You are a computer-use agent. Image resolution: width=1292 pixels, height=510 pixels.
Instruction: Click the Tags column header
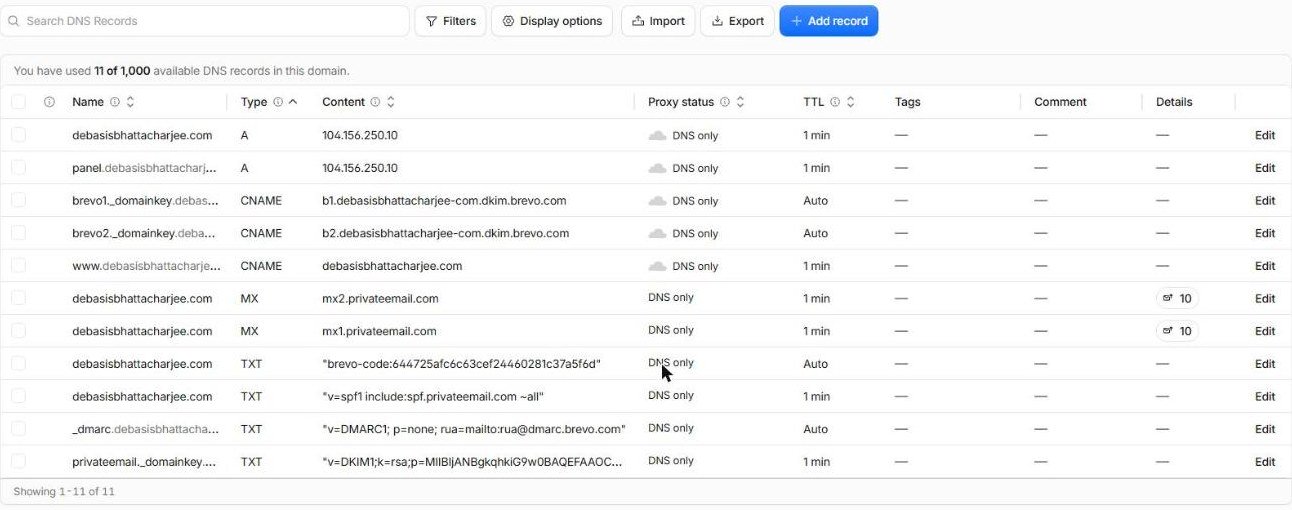pyautogui.click(x=908, y=102)
